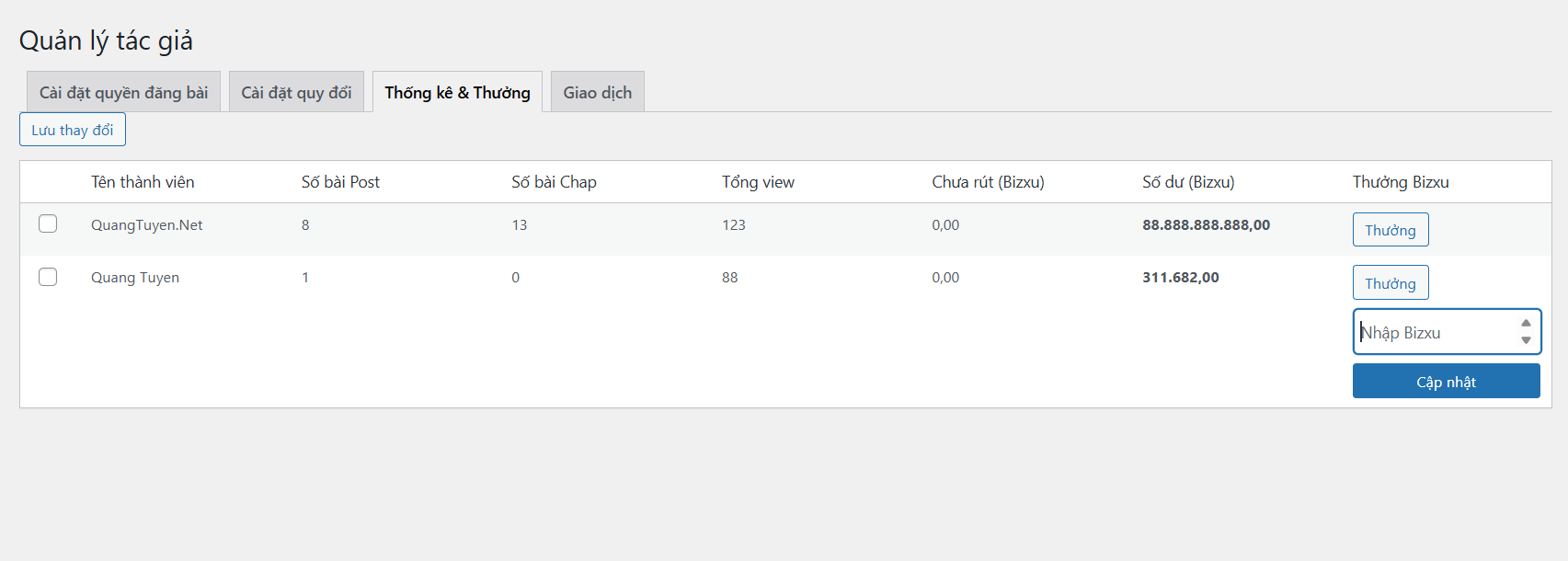Increase Bizxu amount with up arrow
Viewport: 1568px width, 561px height.
point(1526,323)
